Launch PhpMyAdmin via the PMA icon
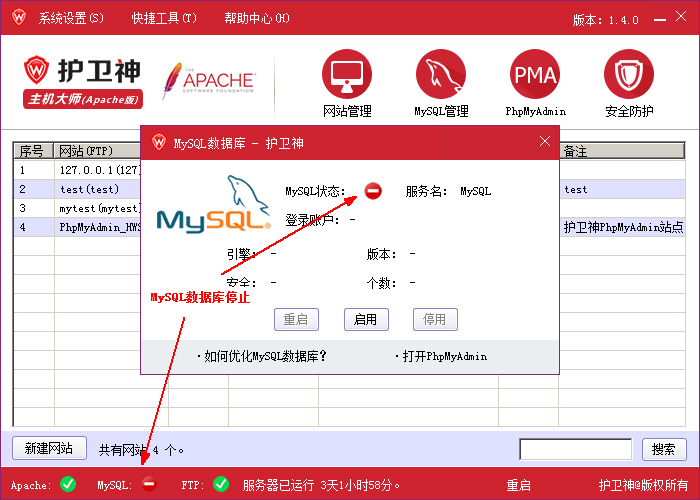 tap(535, 75)
